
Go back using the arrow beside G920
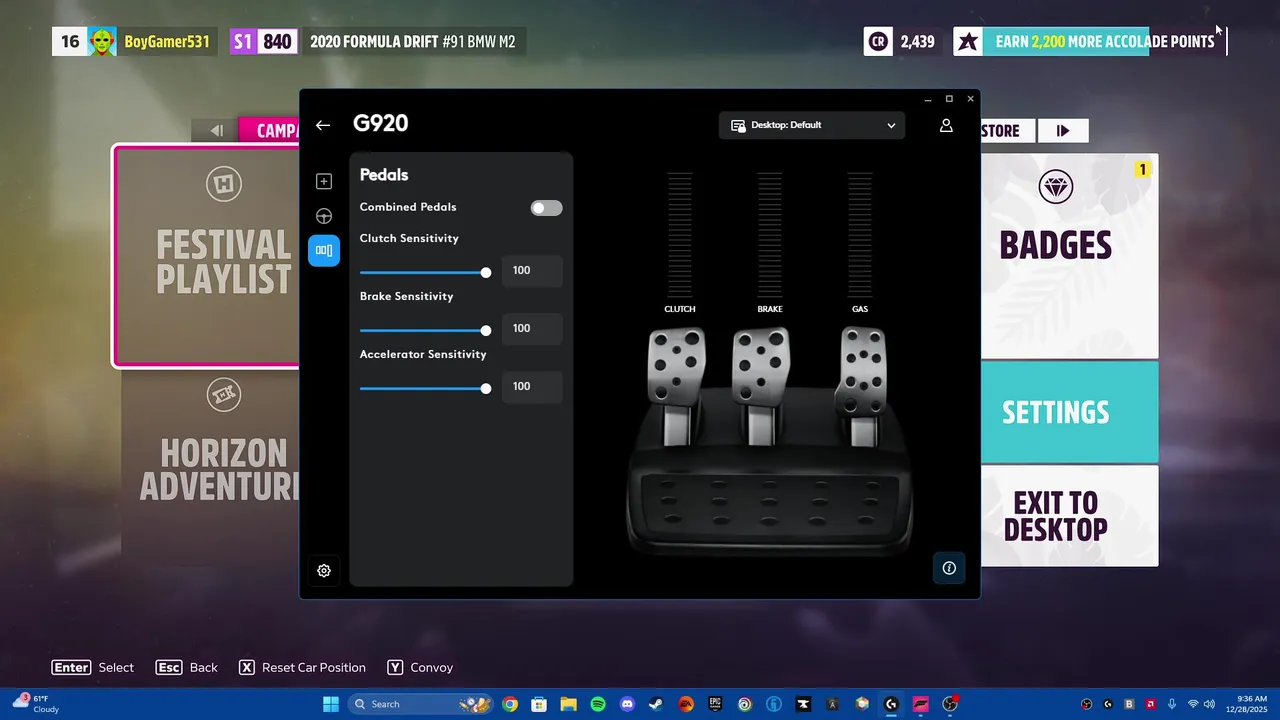tap(322, 125)
